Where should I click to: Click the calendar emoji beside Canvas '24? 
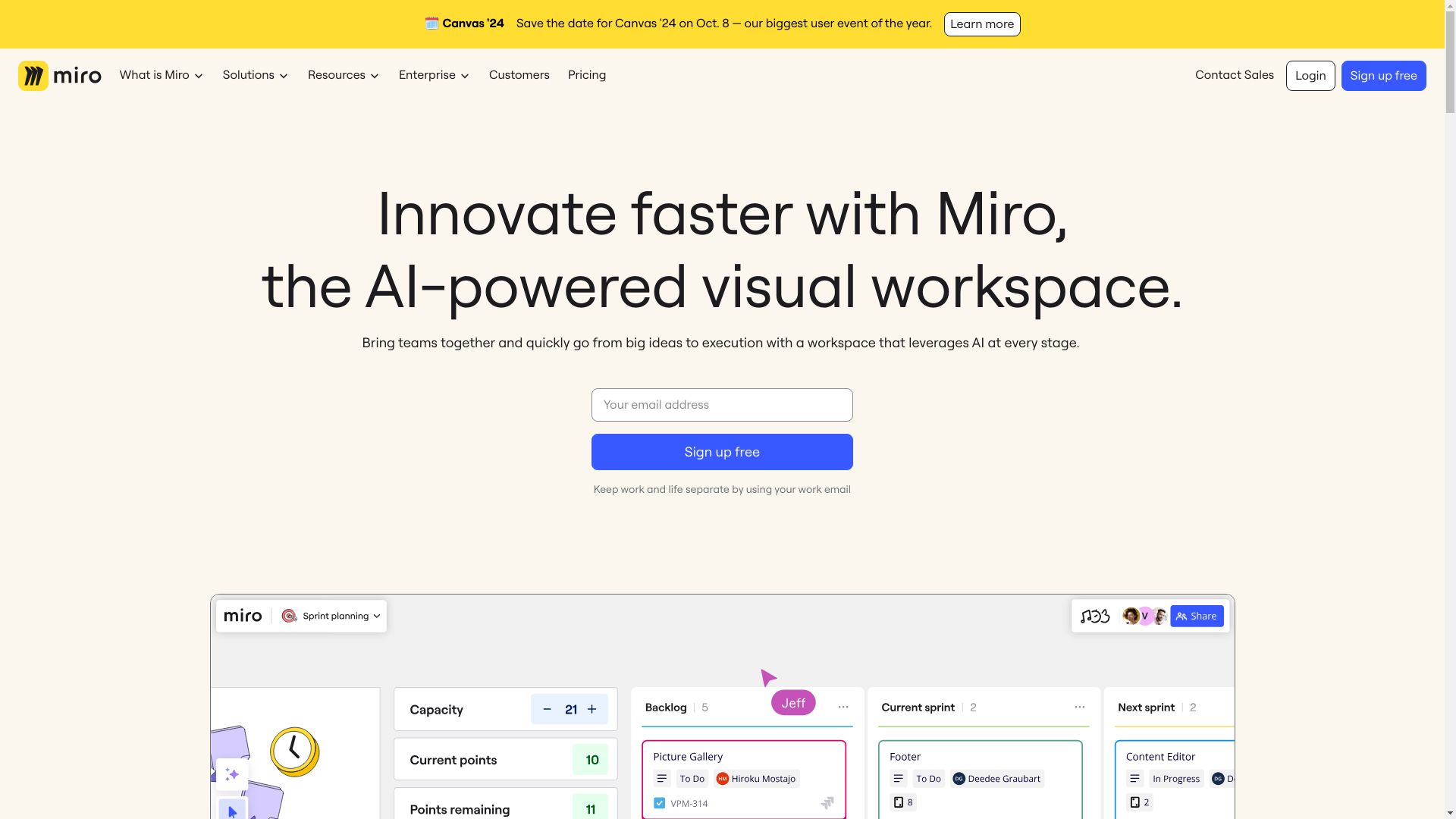click(x=431, y=24)
